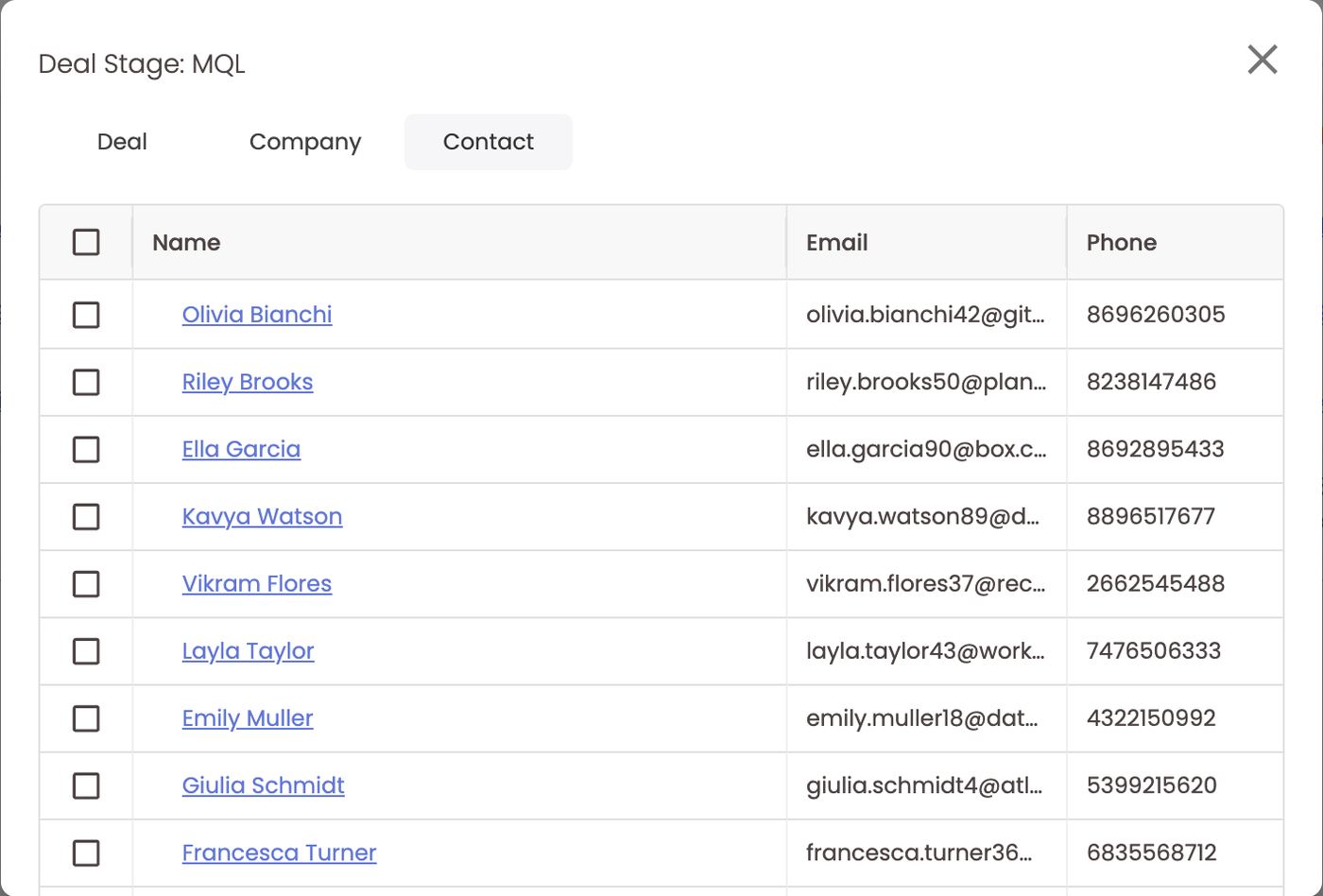Open Emily Muller contact link
The height and width of the screenshot is (896, 1323).
click(x=248, y=718)
